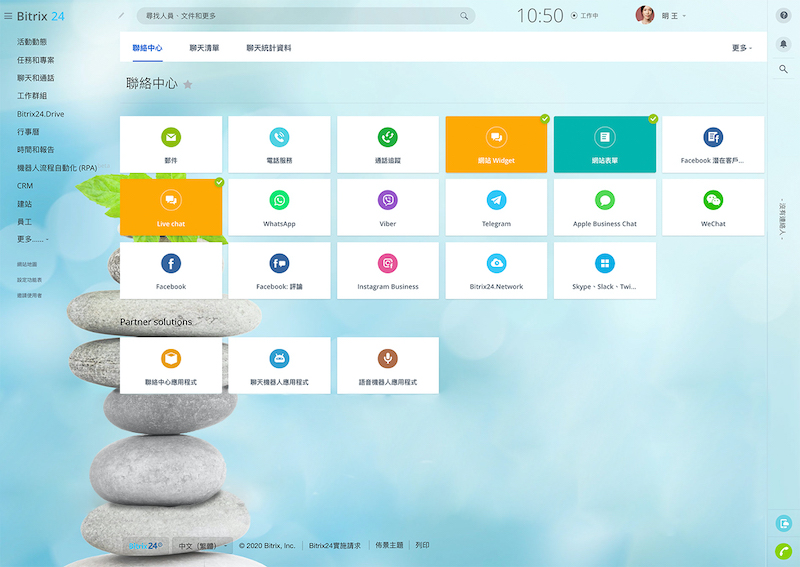This screenshot has height=567, width=800.
Task: Open the teal 網站表單 web form tile
Action: [605, 144]
